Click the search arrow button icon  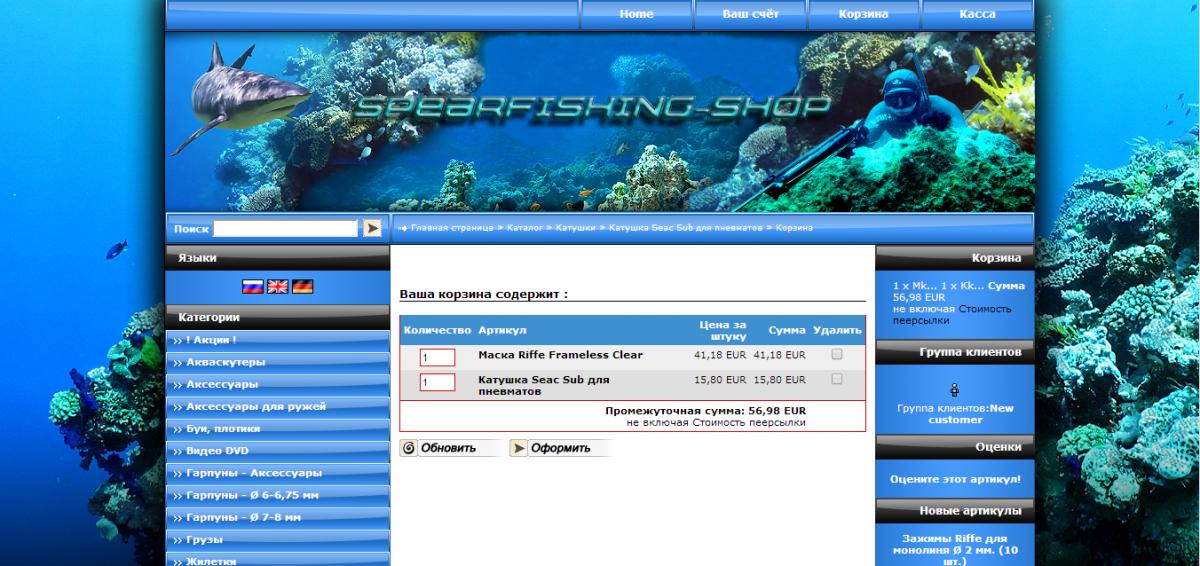(x=372, y=228)
